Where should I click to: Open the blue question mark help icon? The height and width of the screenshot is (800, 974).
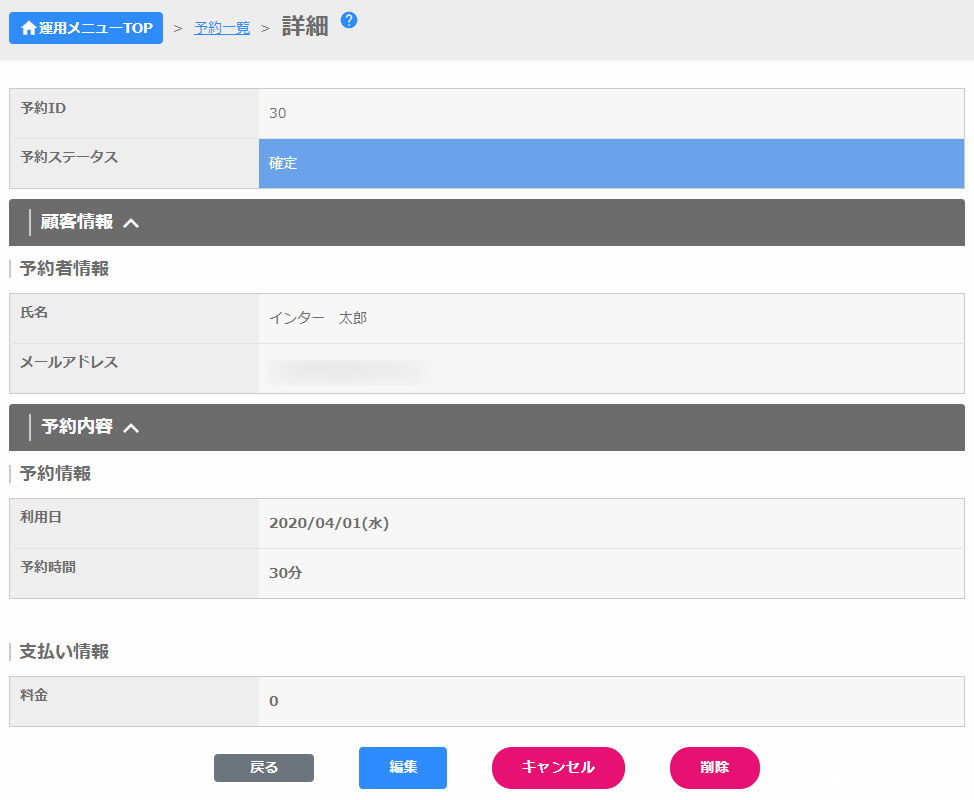point(349,20)
